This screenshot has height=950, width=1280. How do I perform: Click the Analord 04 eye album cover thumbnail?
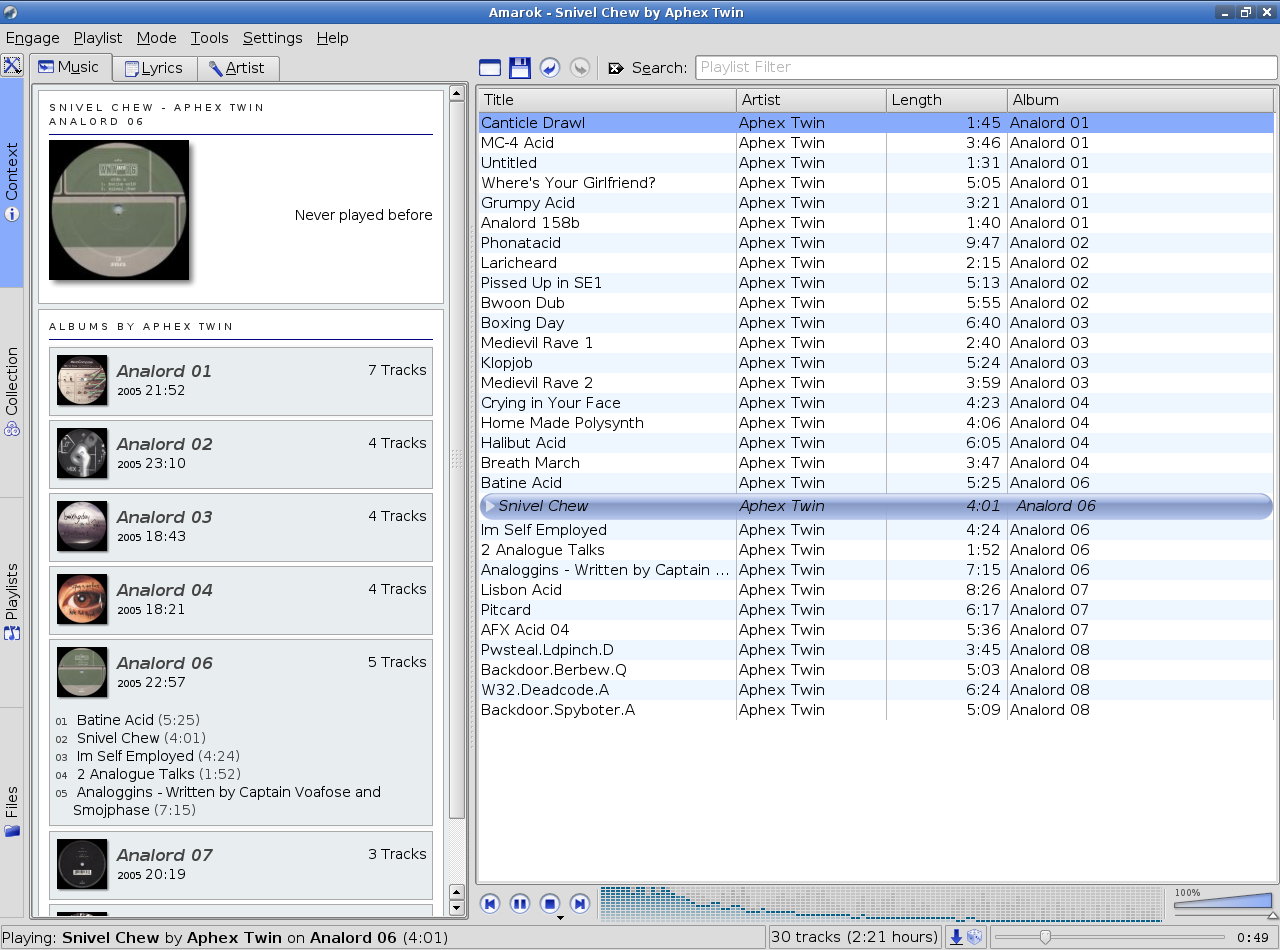click(82, 599)
